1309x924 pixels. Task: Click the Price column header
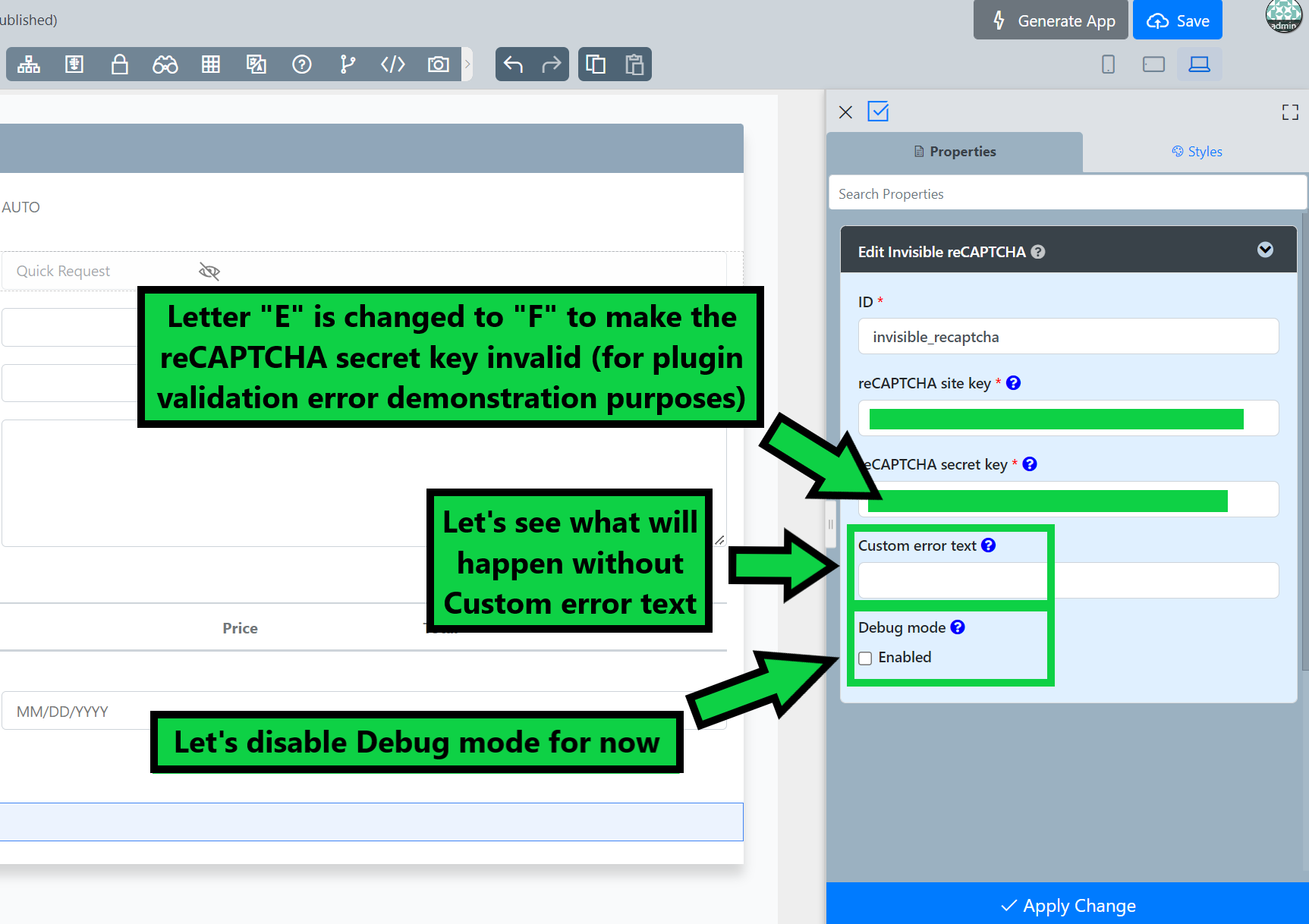(x=240, y=628)
